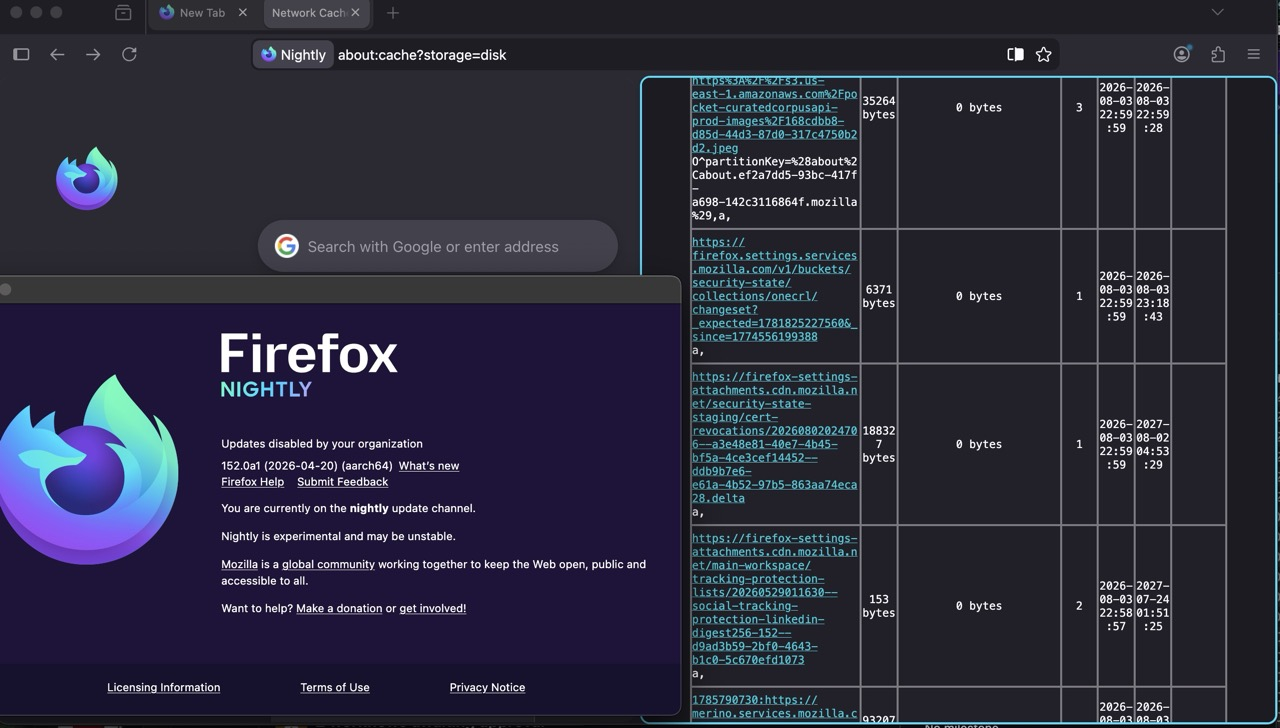The width and height of the screenshot is (1280, 728).
Task: Click the split view icon in address bar
Action: 1015,55
